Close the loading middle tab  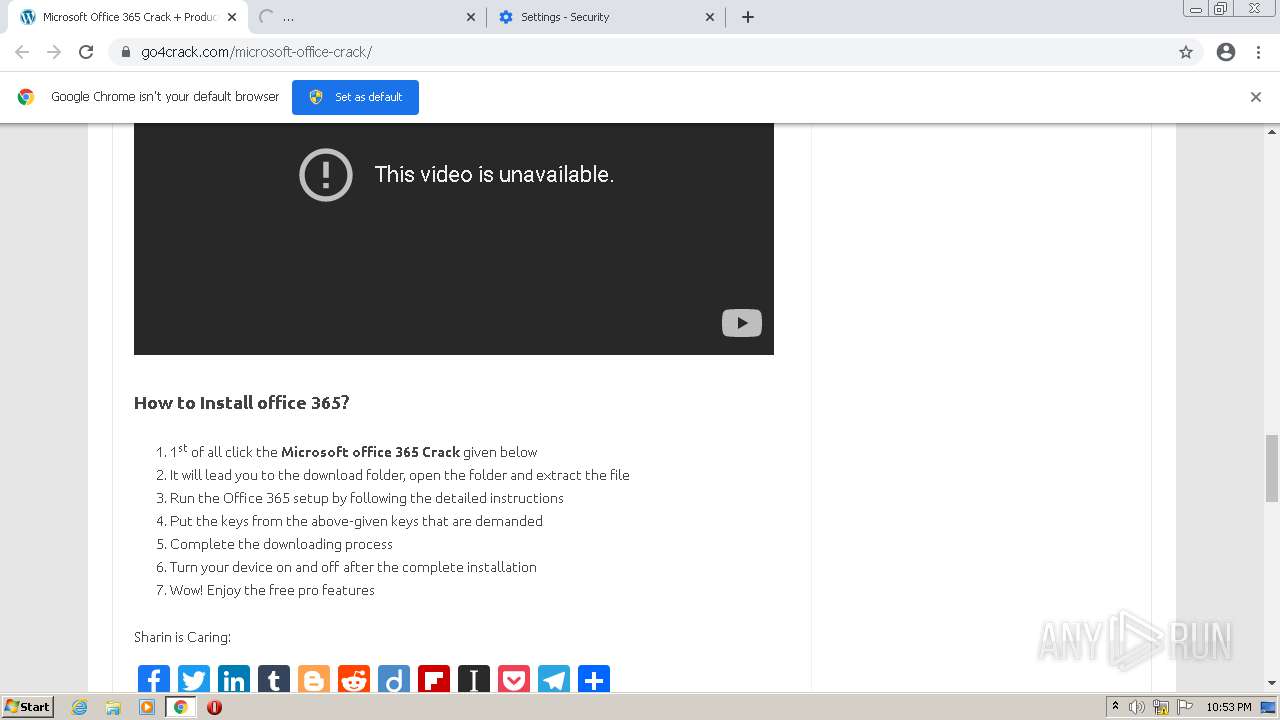[x=471, y=17]
